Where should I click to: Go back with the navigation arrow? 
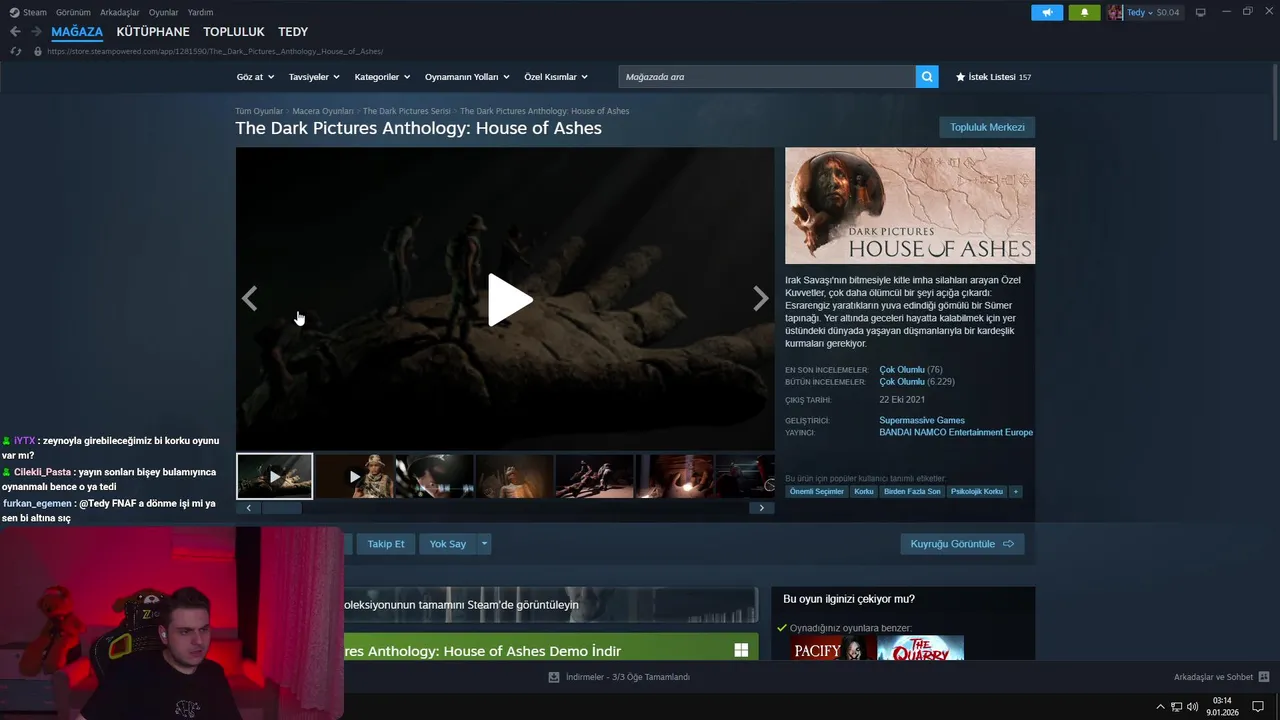point(15,32)
